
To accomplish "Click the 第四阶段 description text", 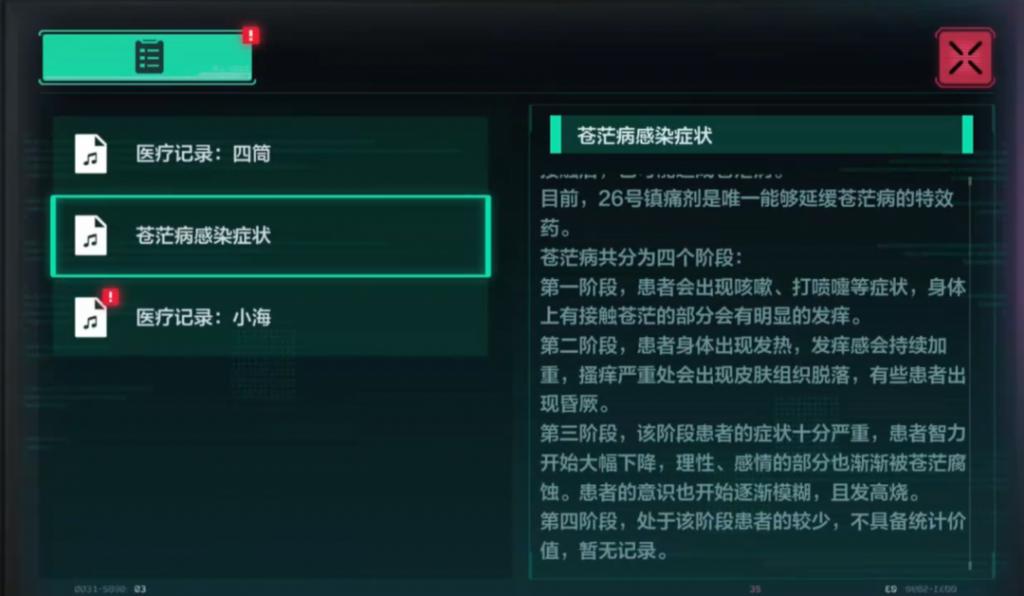I will click(753, 536).
